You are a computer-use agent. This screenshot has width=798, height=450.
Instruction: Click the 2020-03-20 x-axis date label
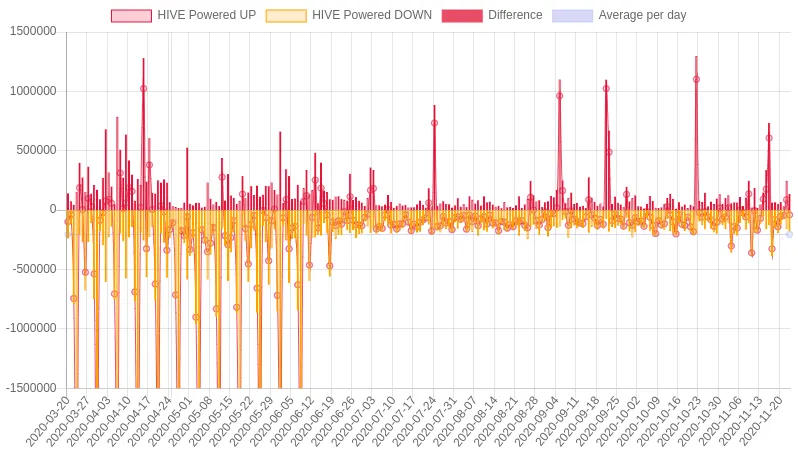tap(47, 421)
